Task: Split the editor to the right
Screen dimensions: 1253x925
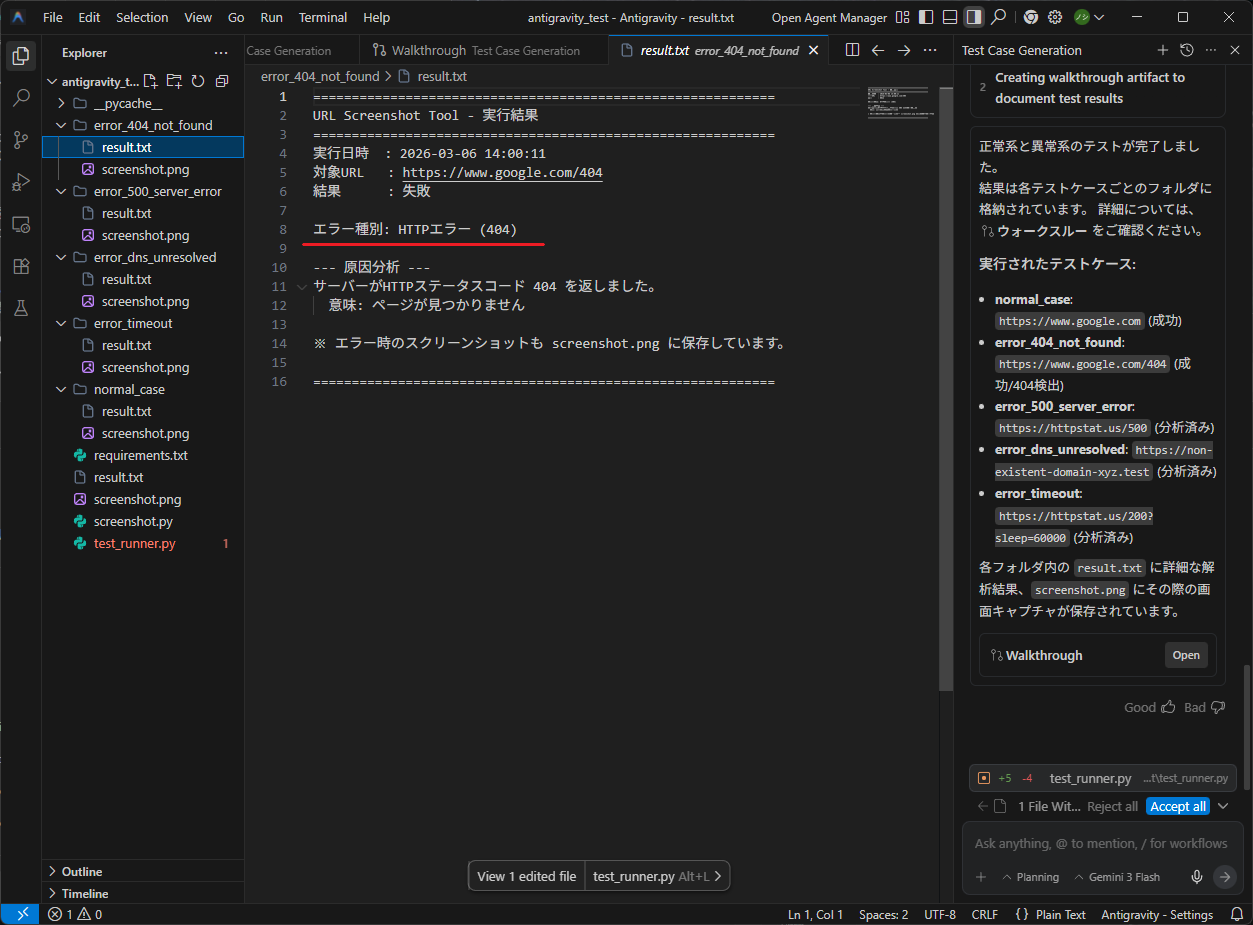Action: 852,50
